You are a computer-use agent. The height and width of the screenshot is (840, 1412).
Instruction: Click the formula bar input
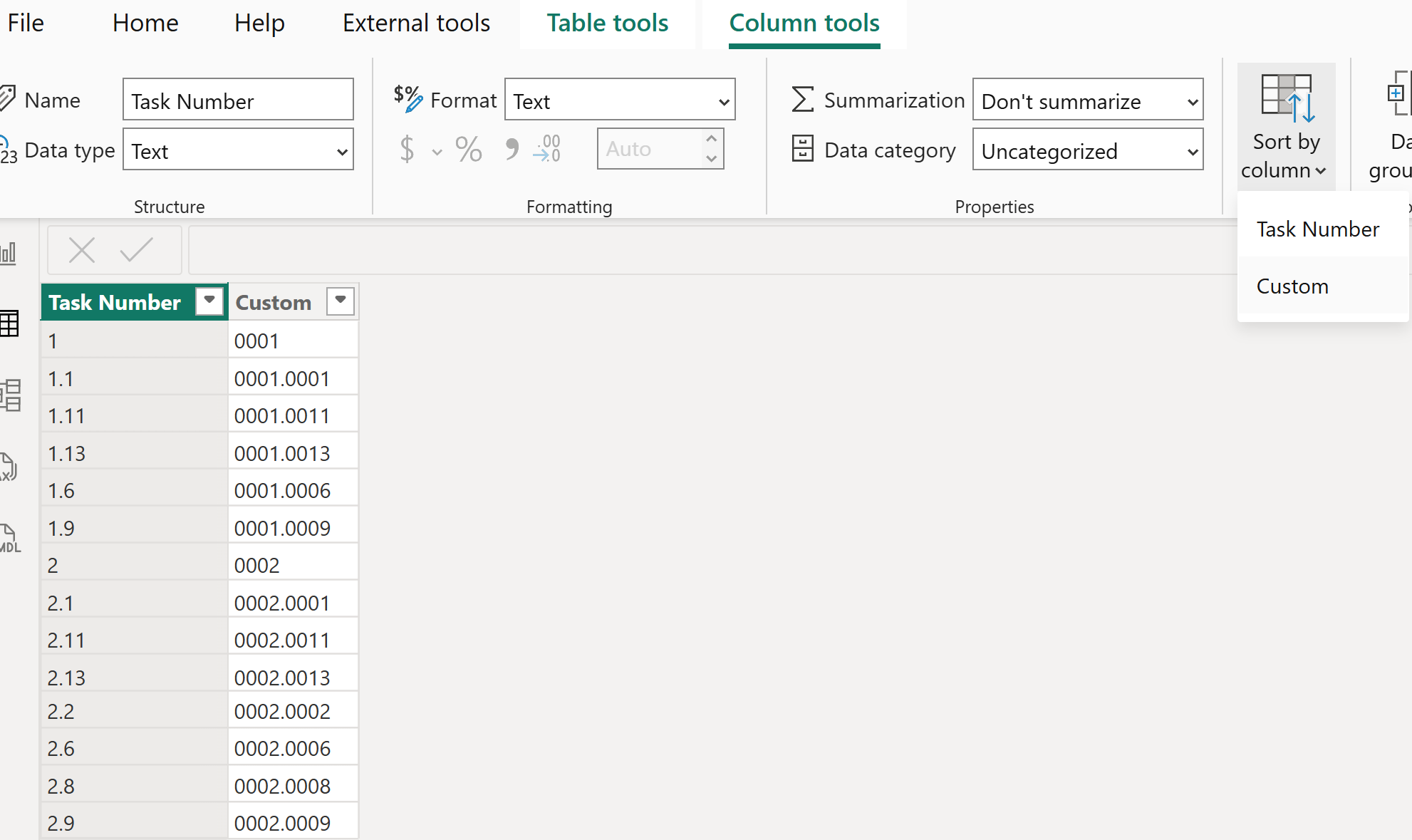(x=712, y=250)
